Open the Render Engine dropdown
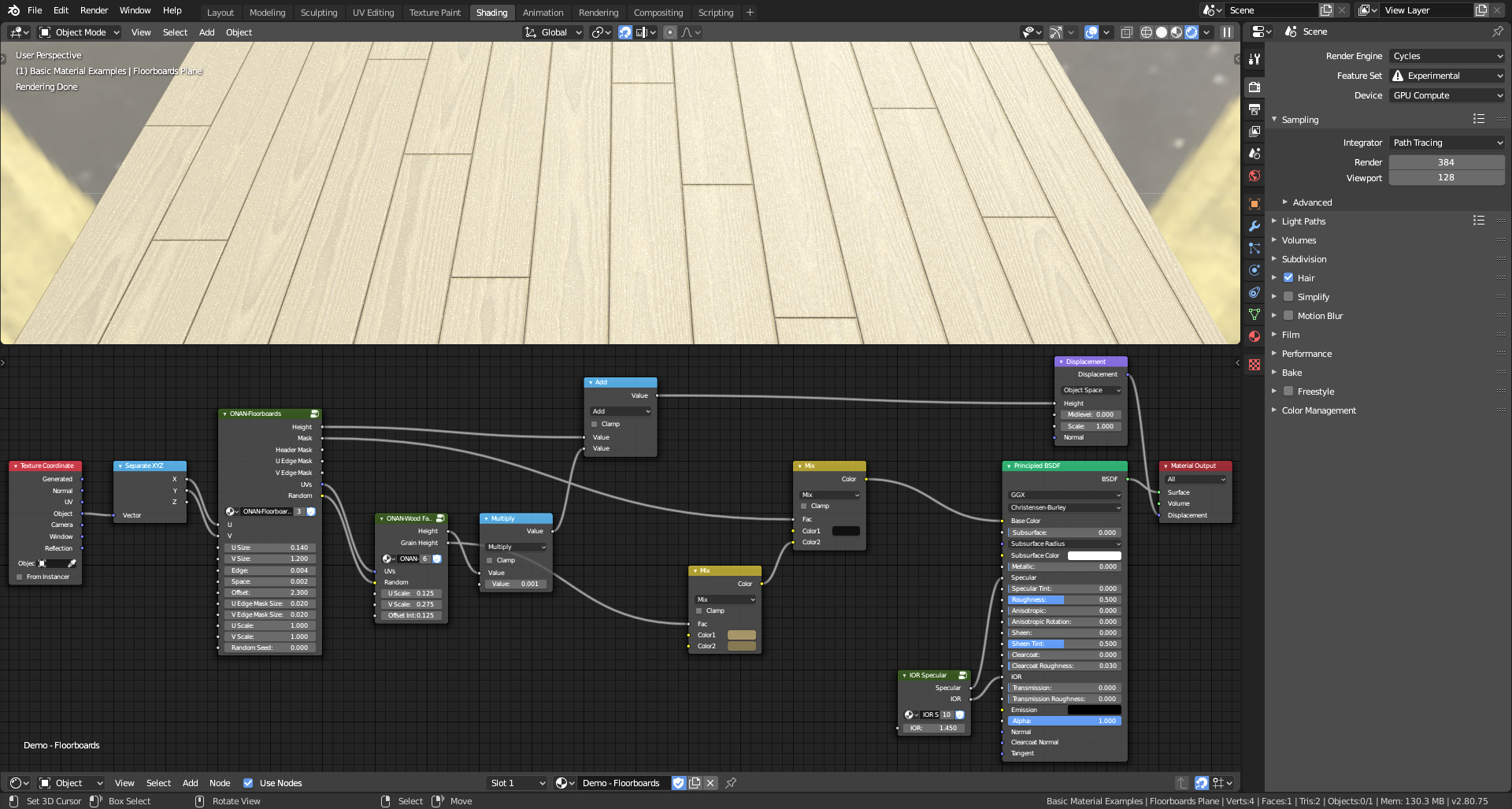Image resolution: width=1512 pixels, height=809 pixels. pyautogui.click(x=1447, y=56)
